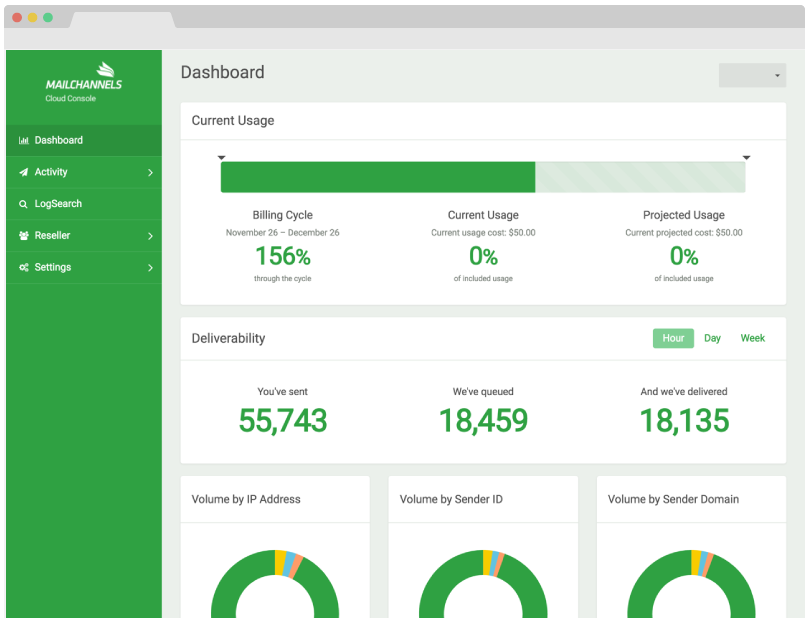This screenshot has width=810, height=618.
Task: Click the Volume by Sender Domain heading
Action: (x=673, y=500)
